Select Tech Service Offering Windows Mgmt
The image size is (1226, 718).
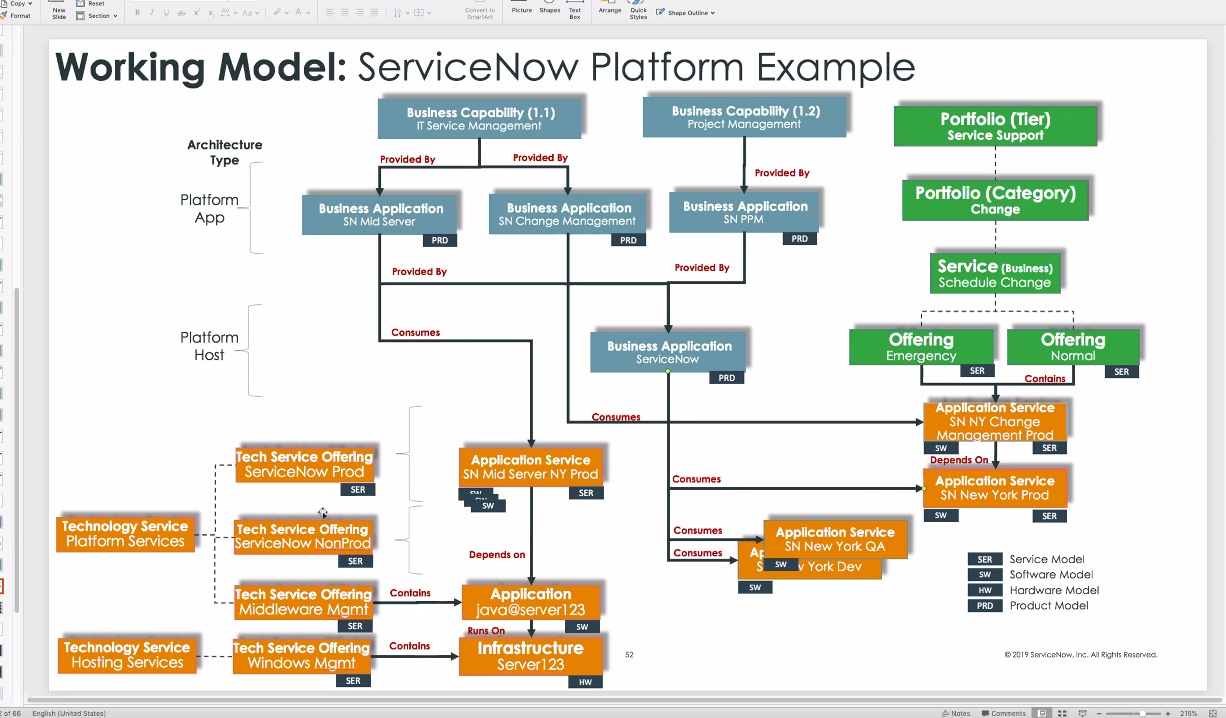[x=302, y=655]
